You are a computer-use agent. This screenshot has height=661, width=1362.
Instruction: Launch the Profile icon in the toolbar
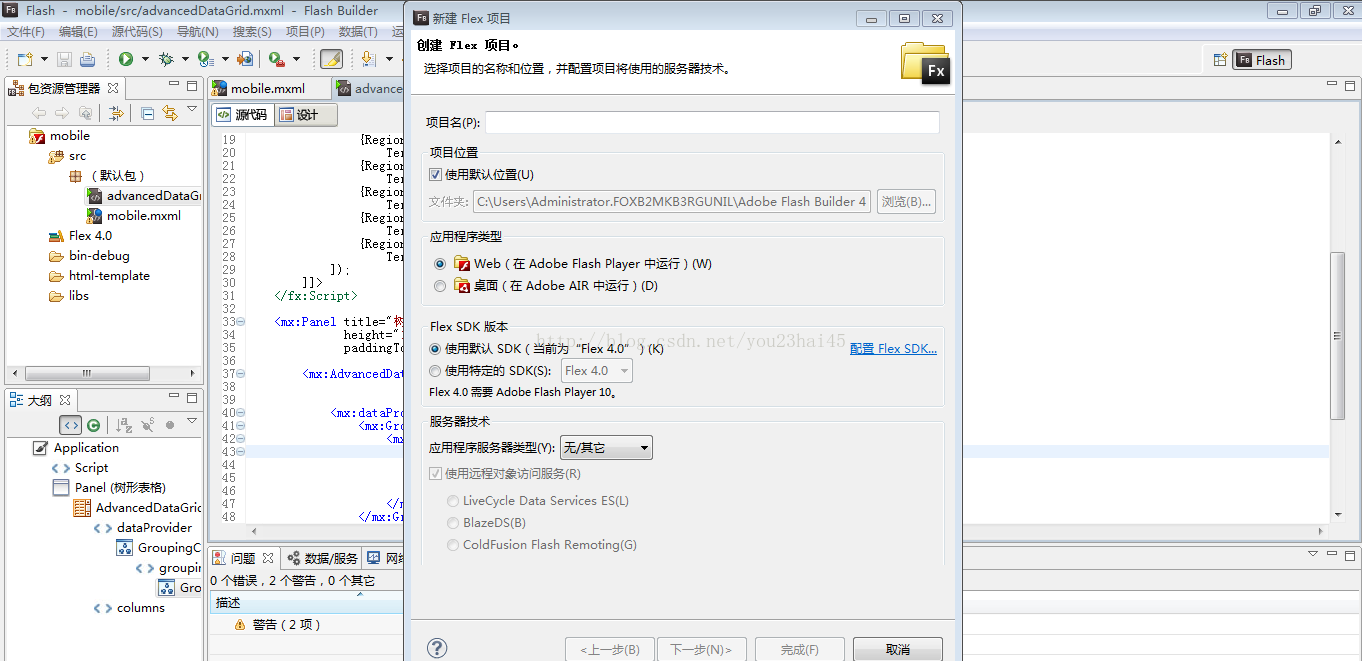(205, 60)
